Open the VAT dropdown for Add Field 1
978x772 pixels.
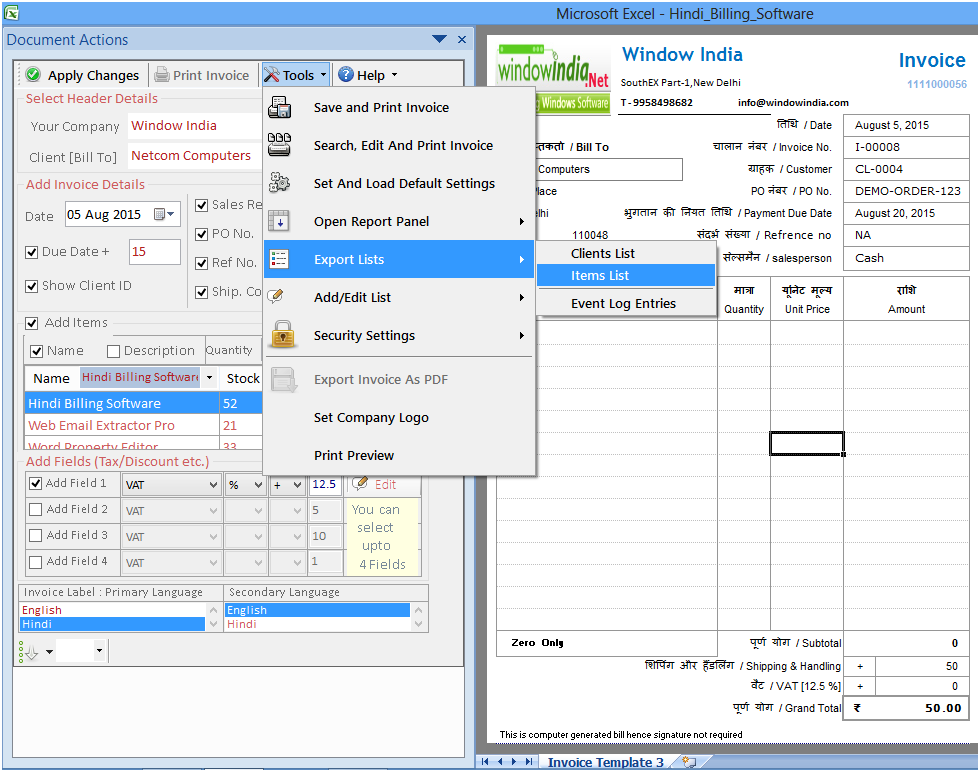[x=213, y=485]
